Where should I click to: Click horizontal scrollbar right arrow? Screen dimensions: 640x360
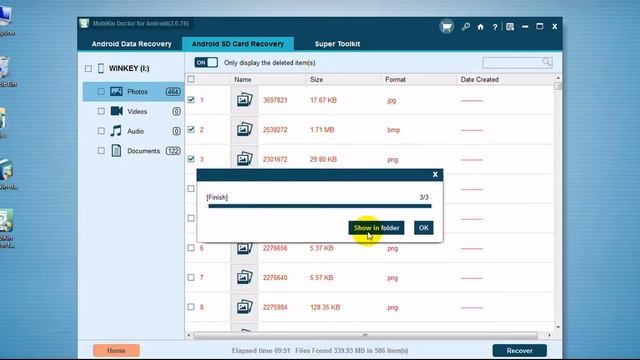pyautogui.click(x=549, y=335)
